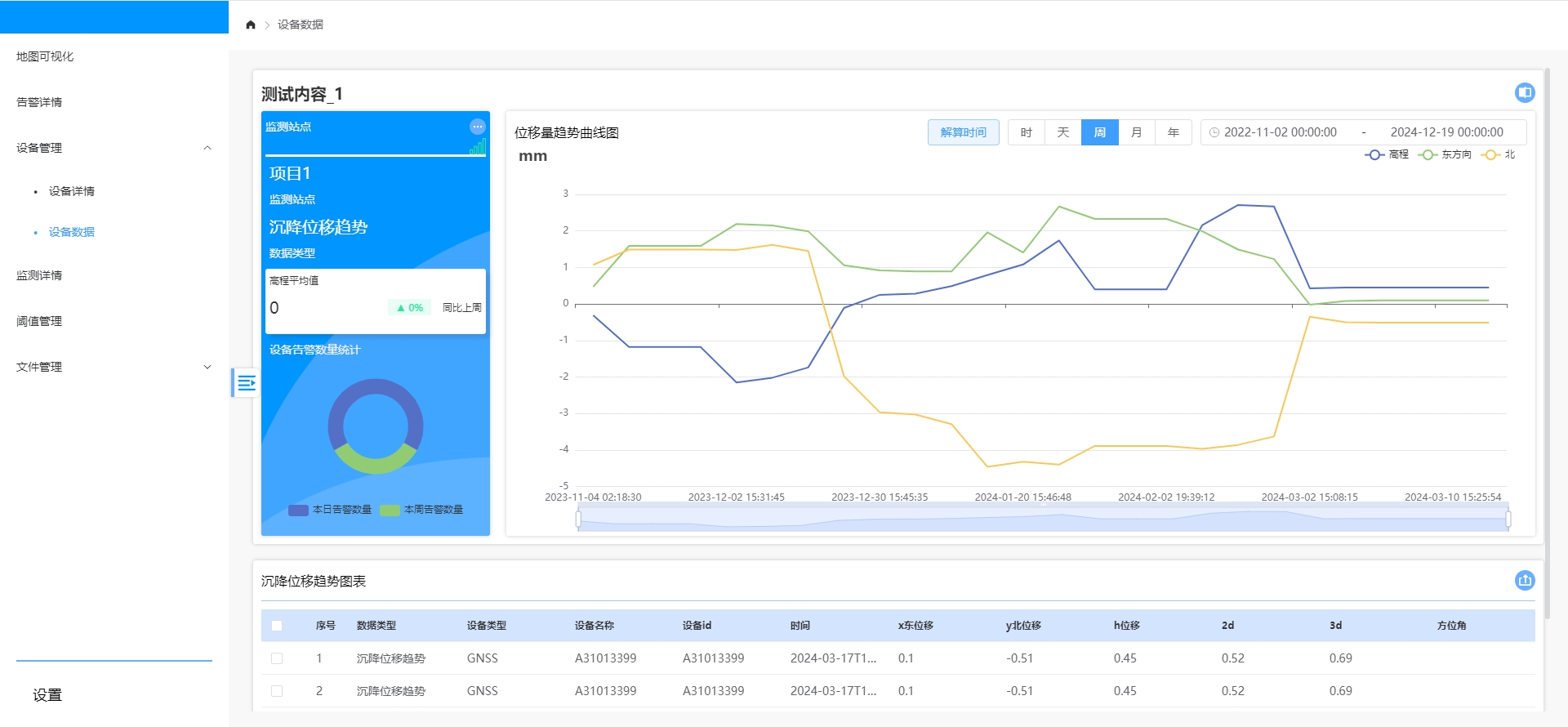Click the 沉降位移趋势 heading on station card
The height and width of the screenshot is (727, 1568).
(x=318, y=227)
